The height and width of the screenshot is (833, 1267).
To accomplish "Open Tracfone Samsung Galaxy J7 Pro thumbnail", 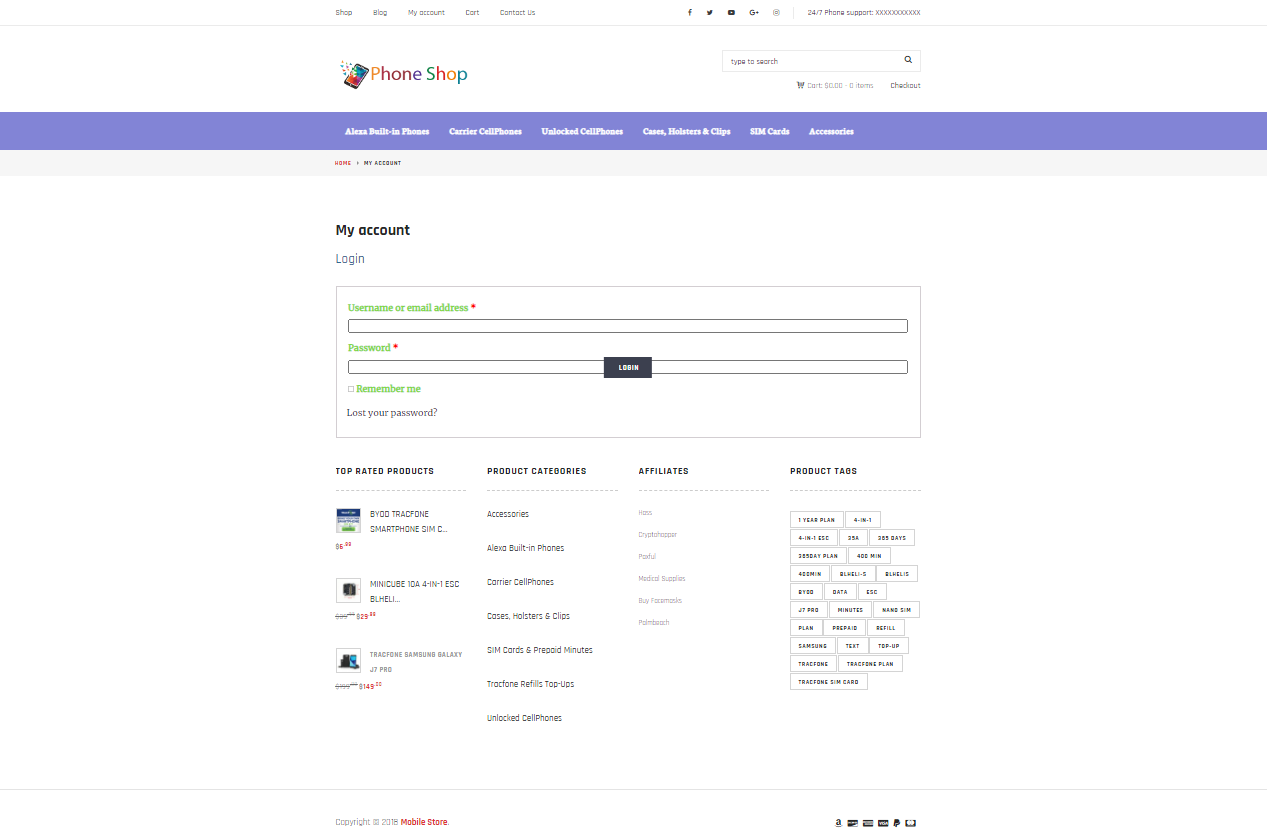I will coord(348,660).
